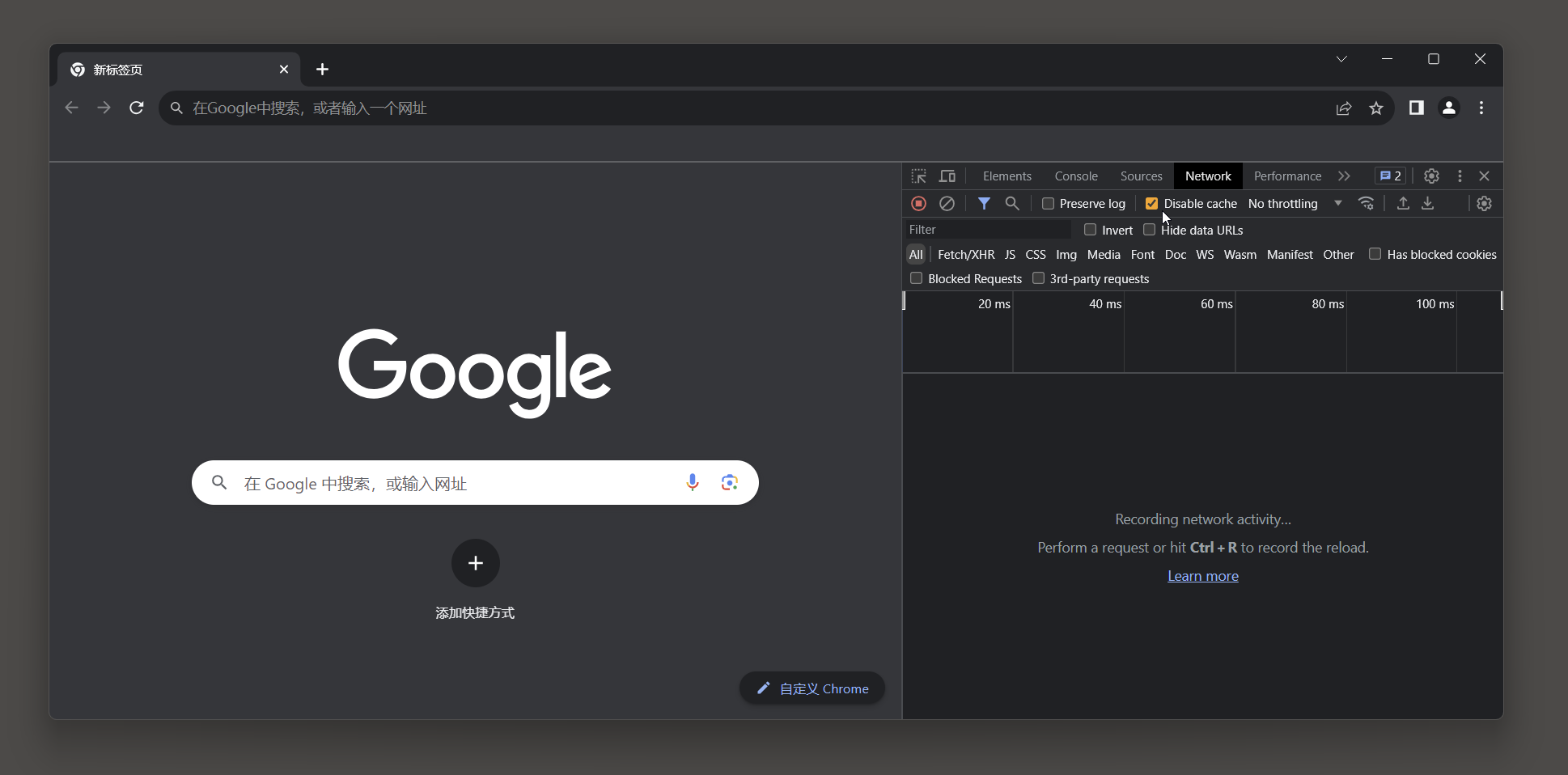Filter requests by CSS
Image resolution: width=1568 pixels, height=775 pixels.
[1036, 254]
